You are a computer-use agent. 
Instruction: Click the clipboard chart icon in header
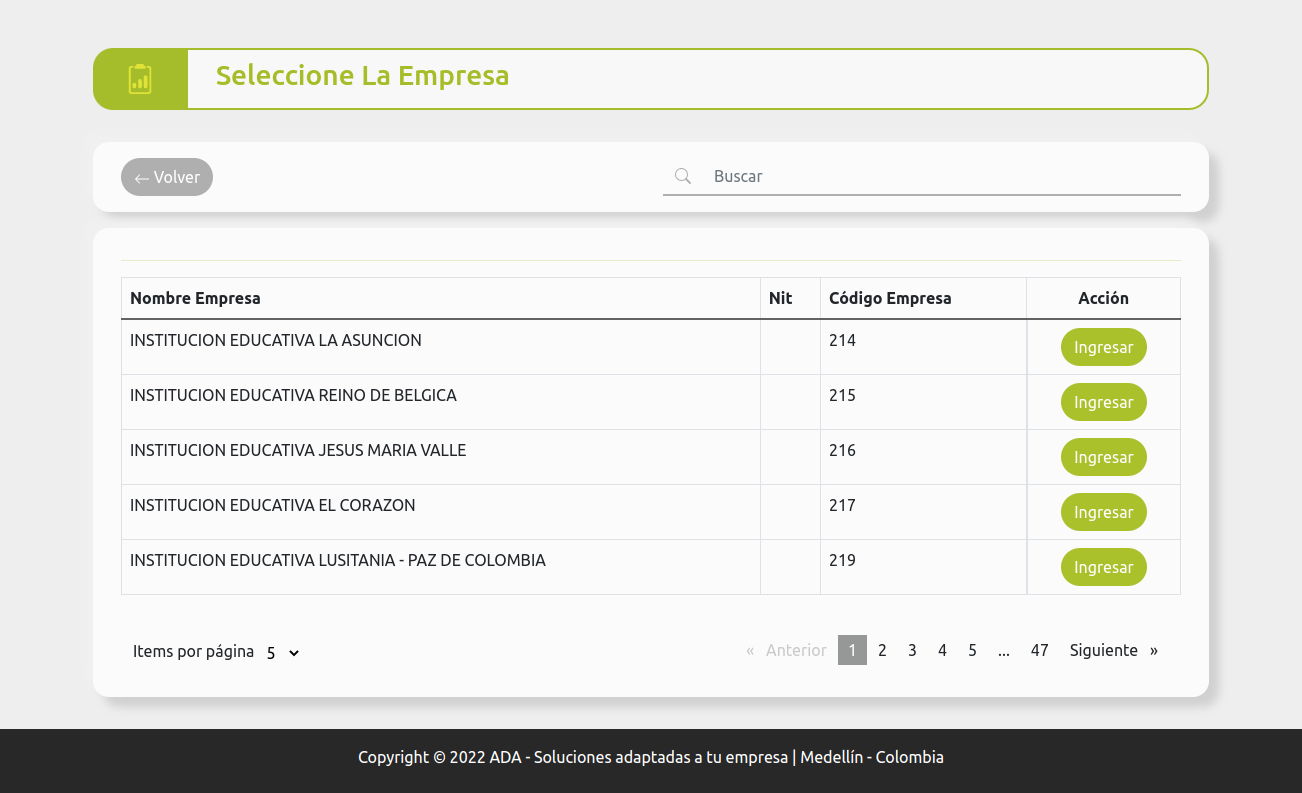[x=140, y=79]
